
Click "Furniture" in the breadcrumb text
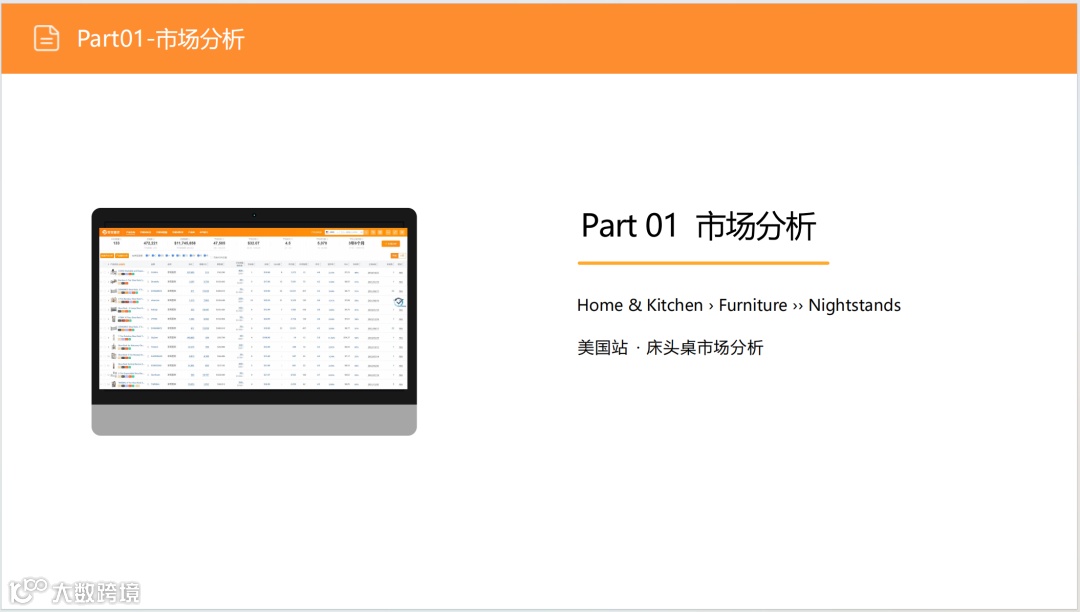click(753, 305)
